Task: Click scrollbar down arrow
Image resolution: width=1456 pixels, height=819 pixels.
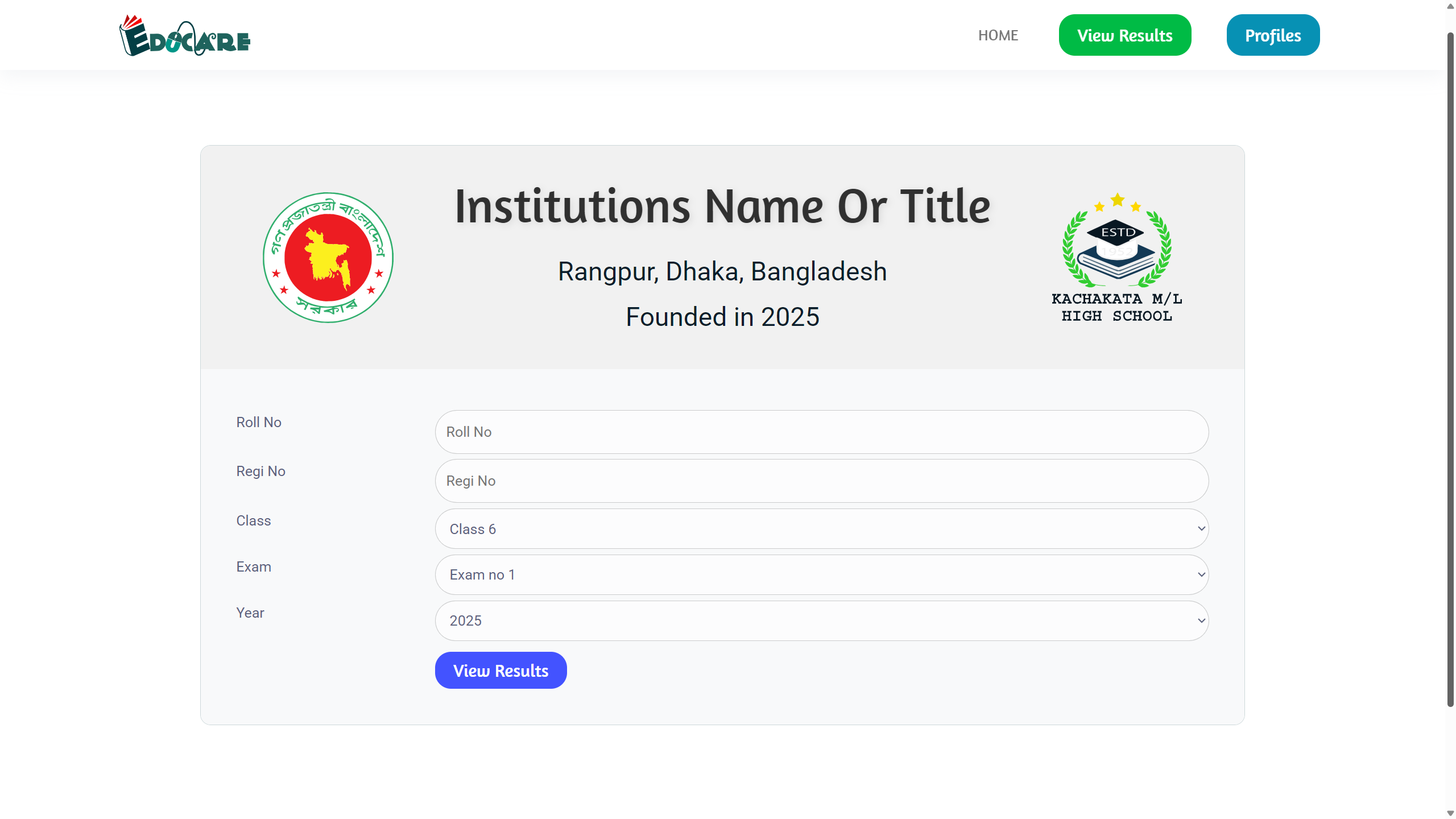Action: pos(1450,813)
